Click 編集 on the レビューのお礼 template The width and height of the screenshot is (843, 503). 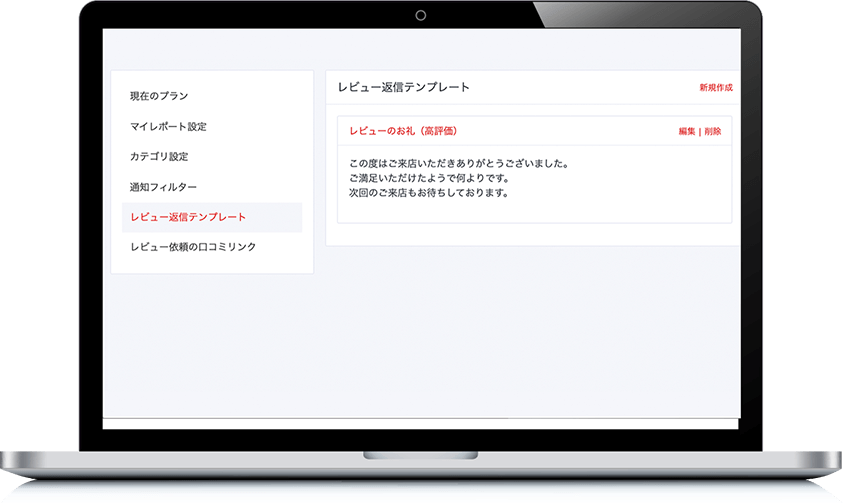687,132
